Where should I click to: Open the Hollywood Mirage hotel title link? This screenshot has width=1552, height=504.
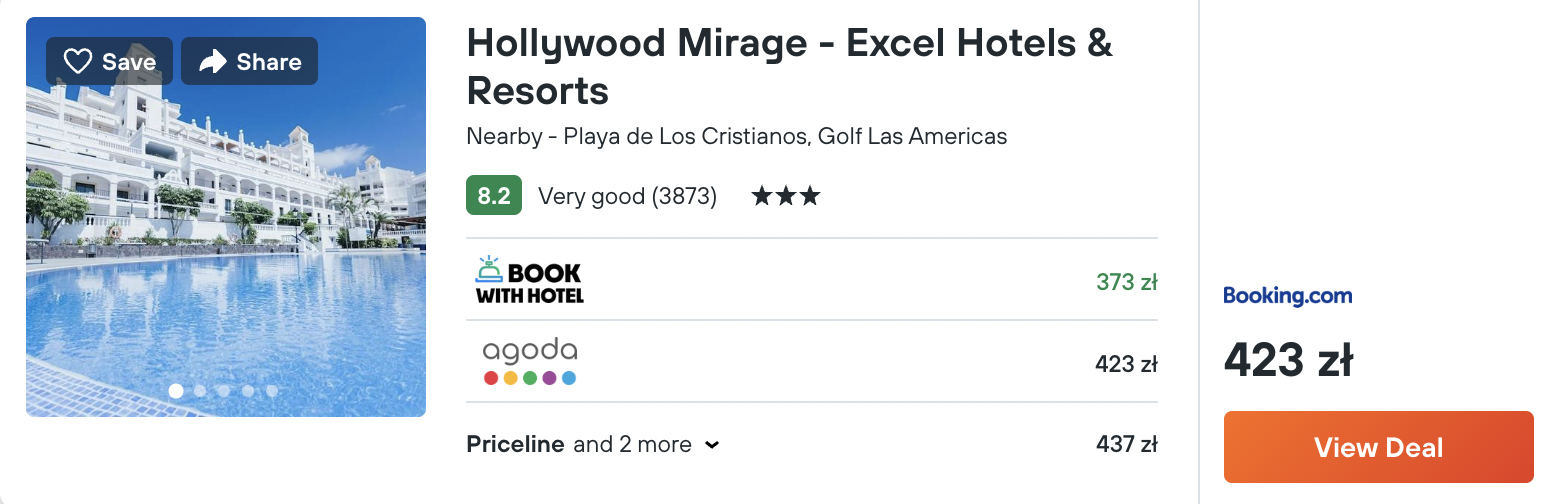click(x=790, y=66)
